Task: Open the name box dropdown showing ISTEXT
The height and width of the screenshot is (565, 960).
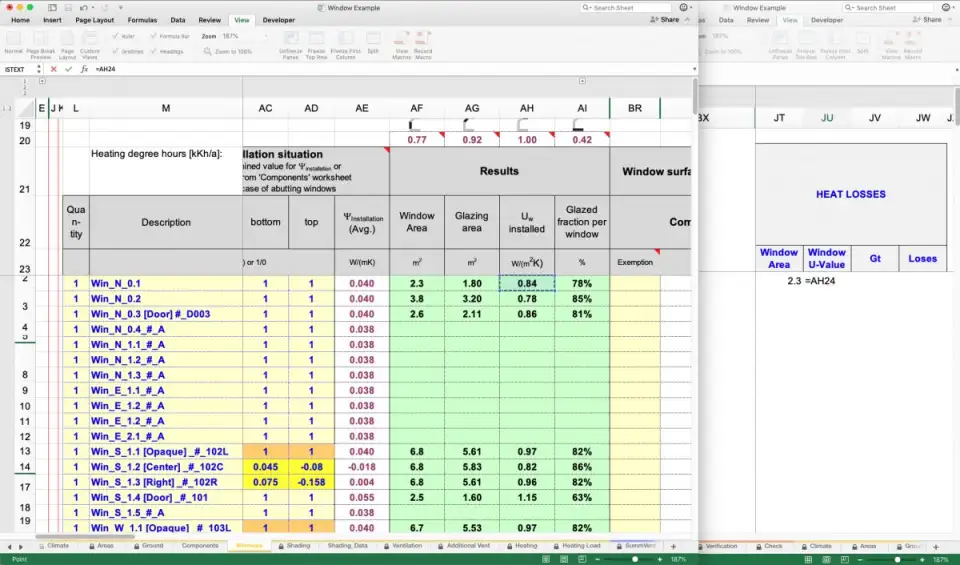Action: pyautogui.click(x=40, y=69)
